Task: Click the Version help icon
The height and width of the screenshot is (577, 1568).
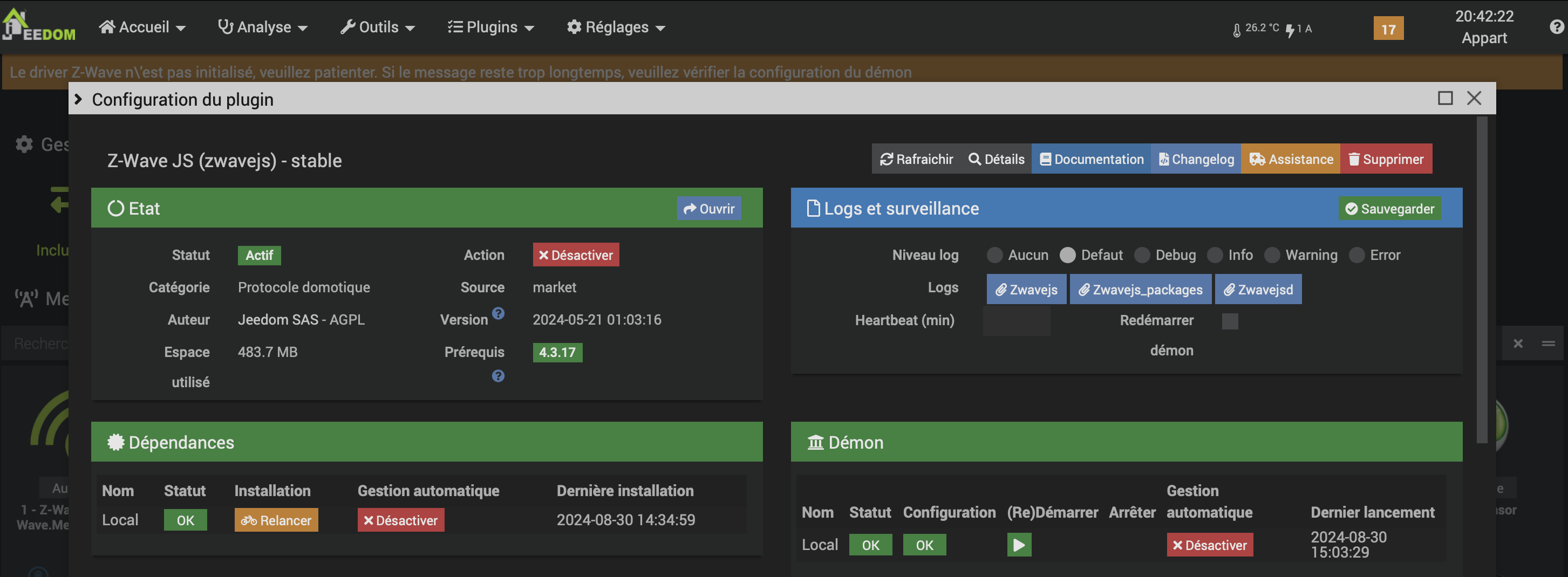Action: [498, 313]
